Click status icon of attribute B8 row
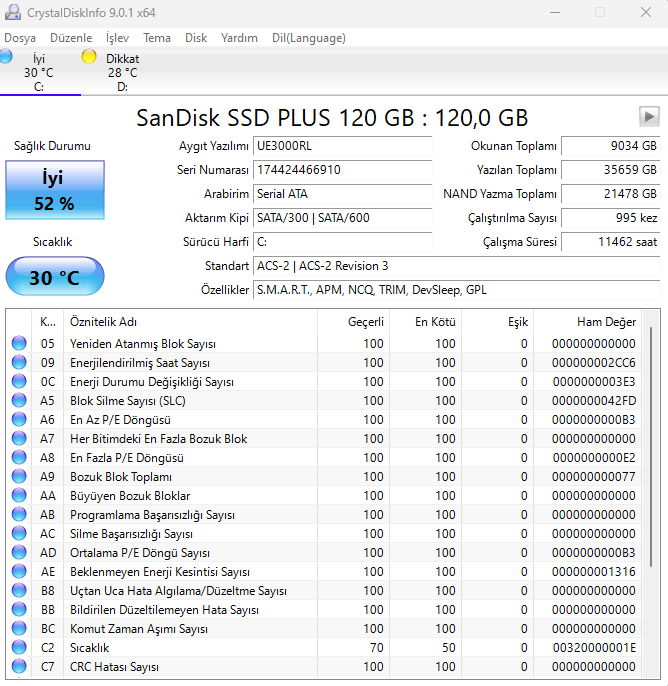Viewport: 668px width, 686px height. point(19,591)
